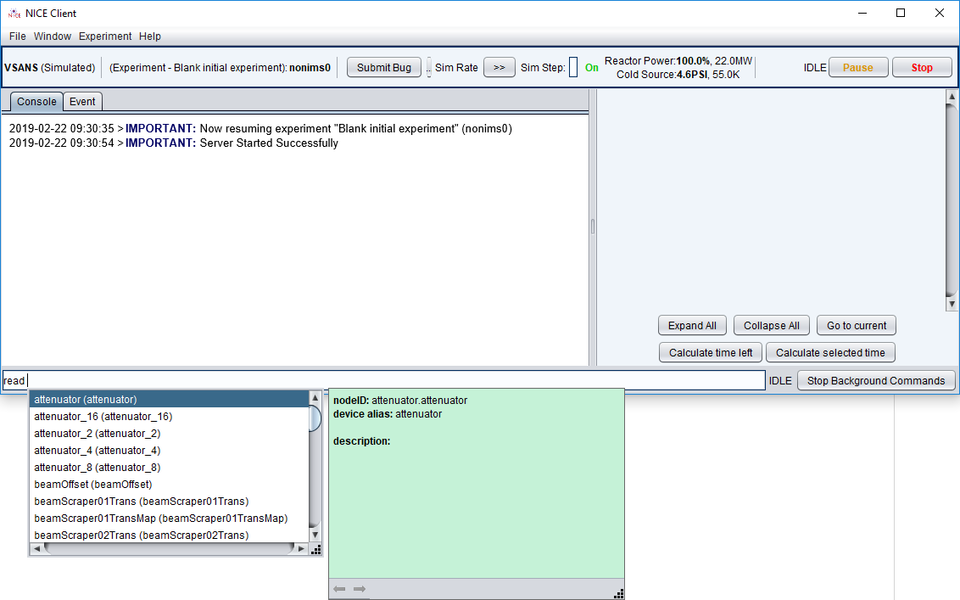960x600 pixels.
Task: Click the left arrow of the horizontal scrollbar
Action: coord(37,548)
